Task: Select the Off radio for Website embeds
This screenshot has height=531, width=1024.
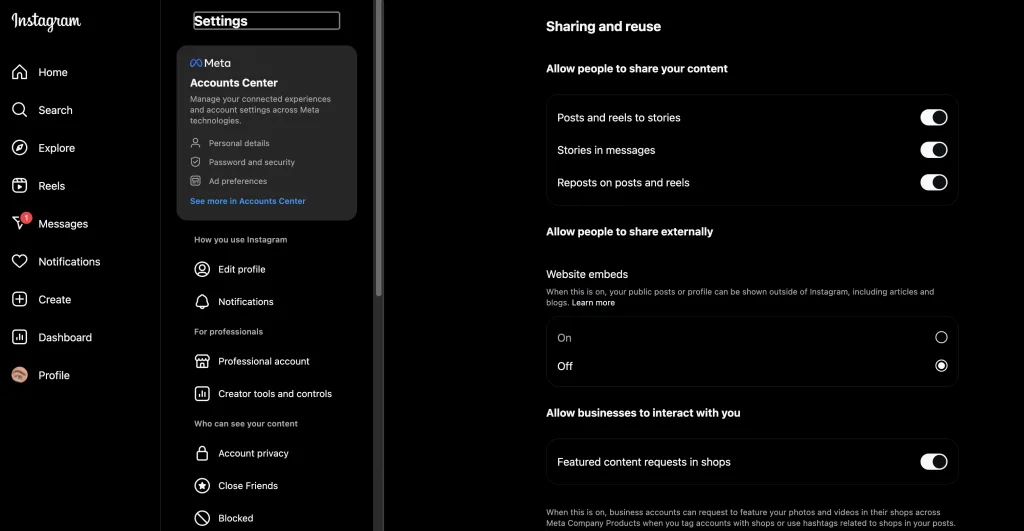Action: 940,366
